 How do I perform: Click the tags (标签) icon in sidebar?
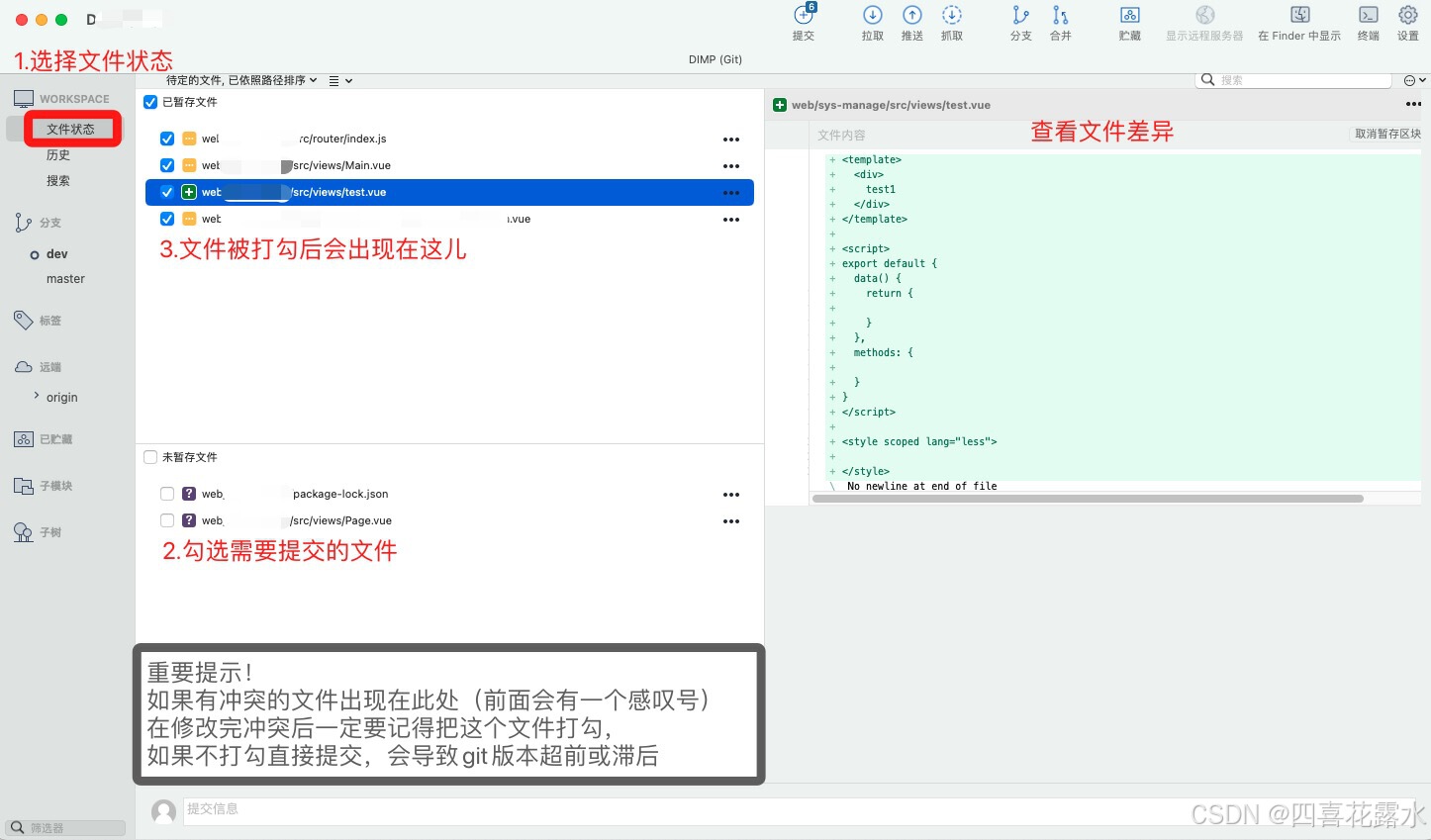(24, 320)
